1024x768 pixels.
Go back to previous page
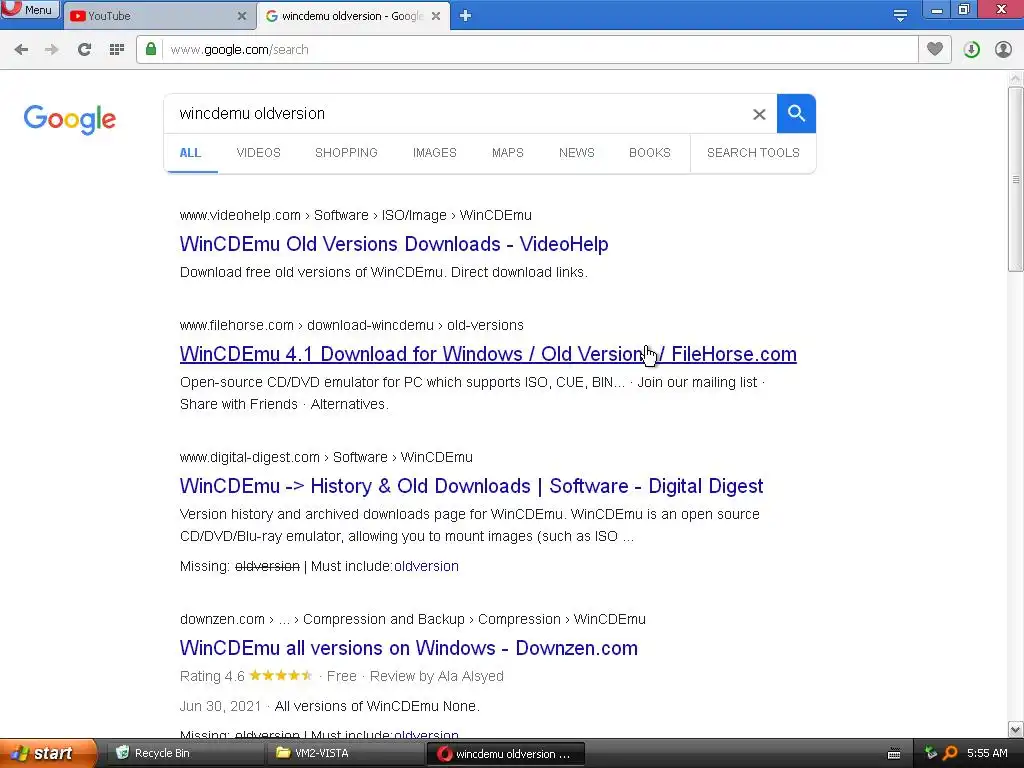pyautogui.click(x=21, y=50)
